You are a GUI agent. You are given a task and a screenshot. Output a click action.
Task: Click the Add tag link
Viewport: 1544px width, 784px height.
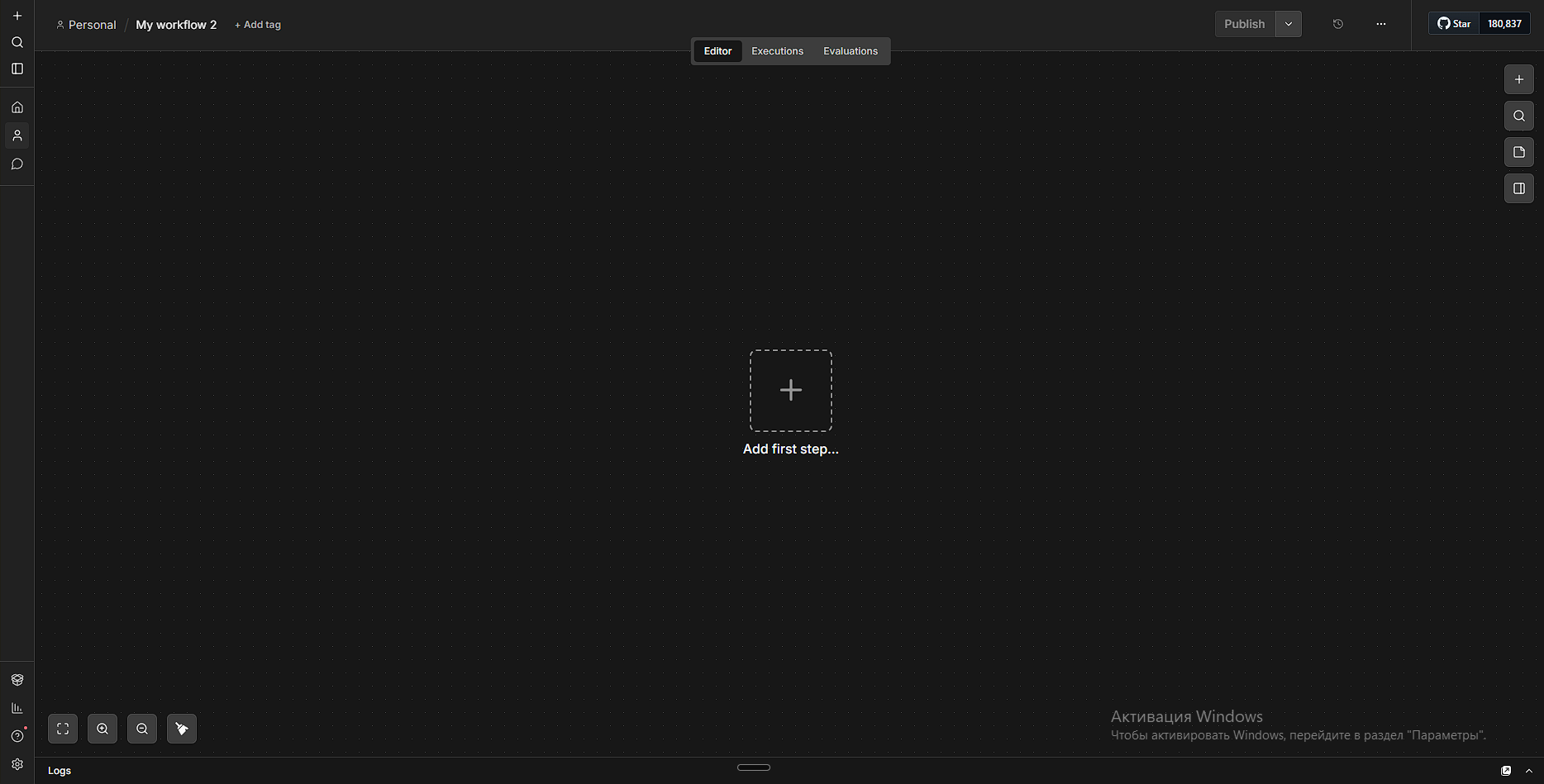258,25
